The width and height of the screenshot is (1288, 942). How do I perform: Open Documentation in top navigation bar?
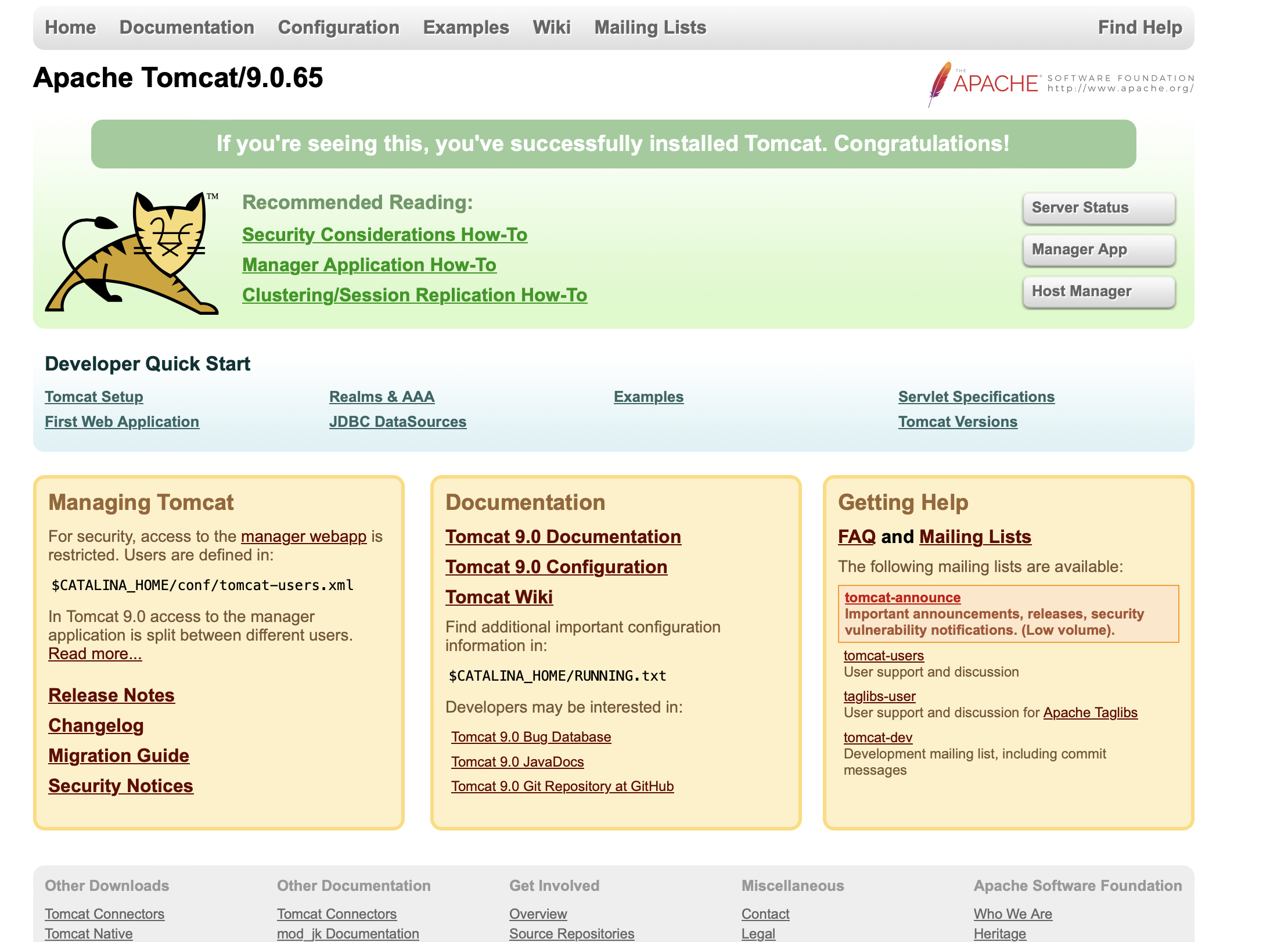coord(187,27)
